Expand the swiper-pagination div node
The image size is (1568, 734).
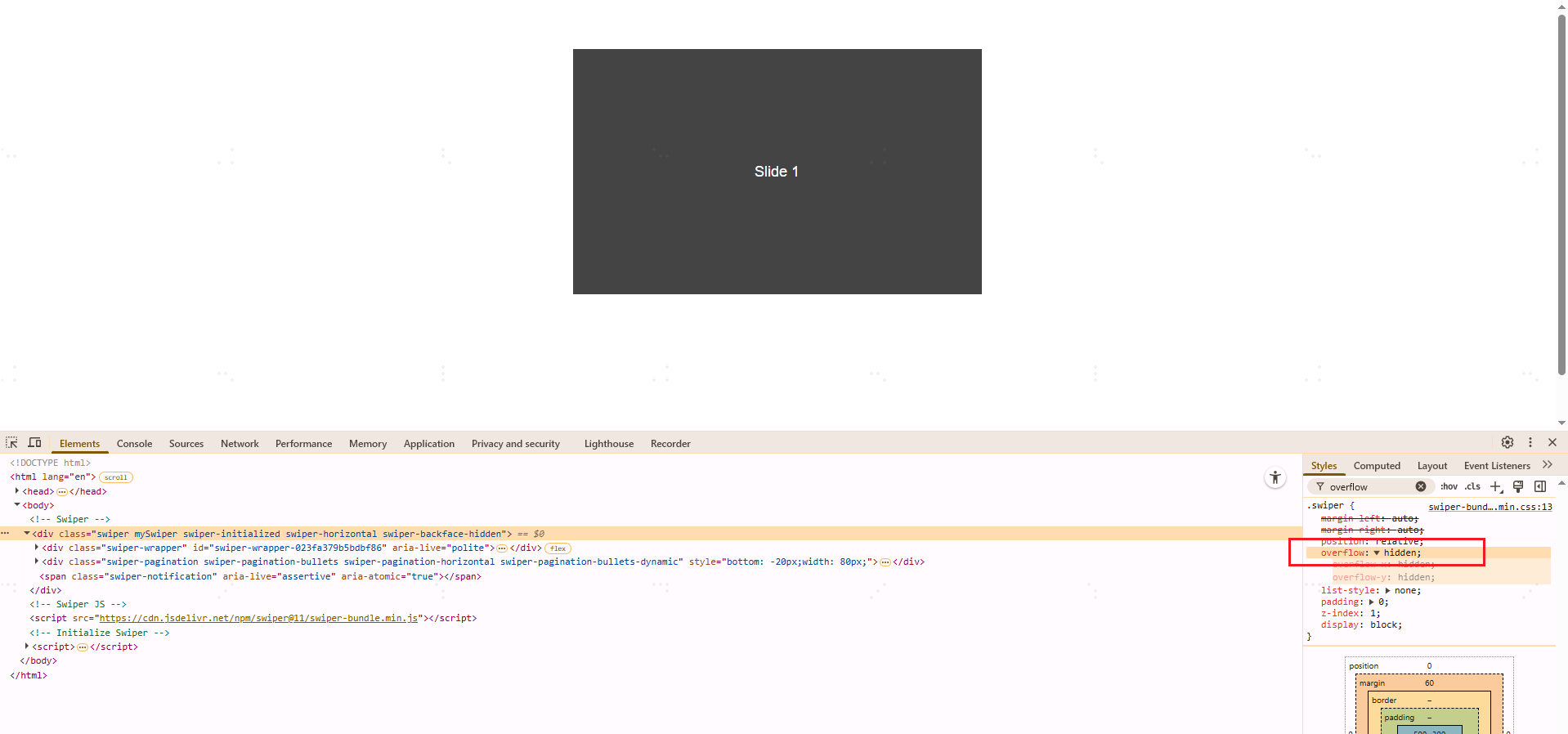(37, 562)
